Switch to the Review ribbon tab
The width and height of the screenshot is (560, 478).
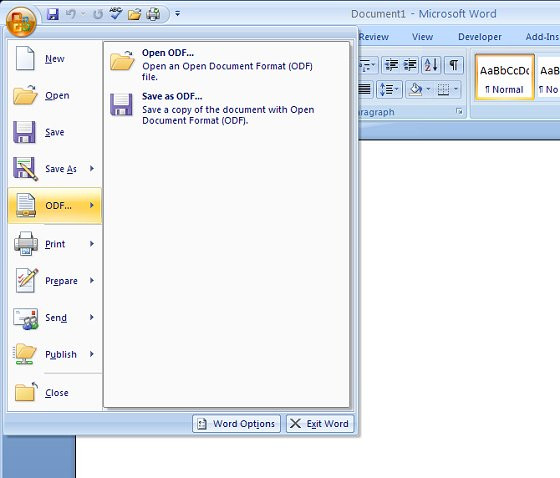tap(374, 37)
